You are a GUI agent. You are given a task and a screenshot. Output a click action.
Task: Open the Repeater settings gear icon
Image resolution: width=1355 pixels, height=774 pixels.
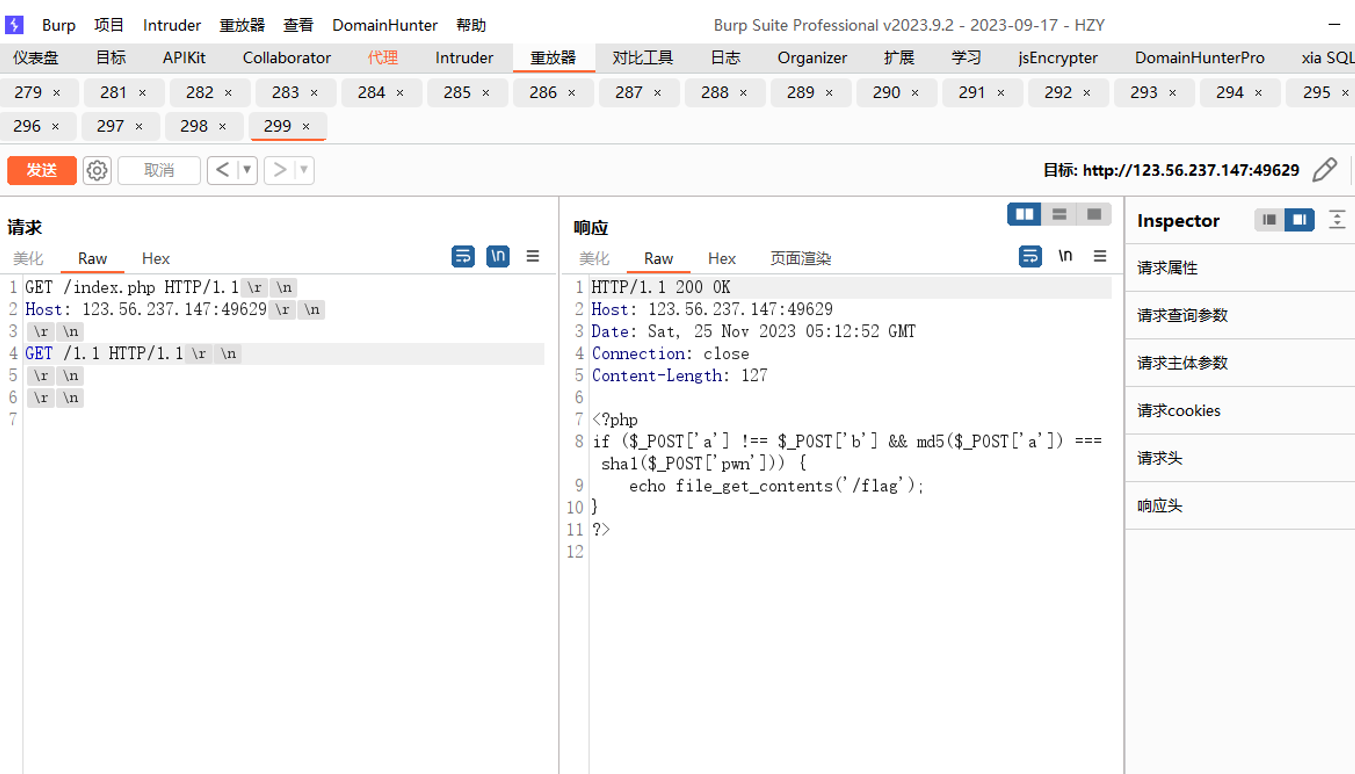pyautogui.click(x=97, y=170)
